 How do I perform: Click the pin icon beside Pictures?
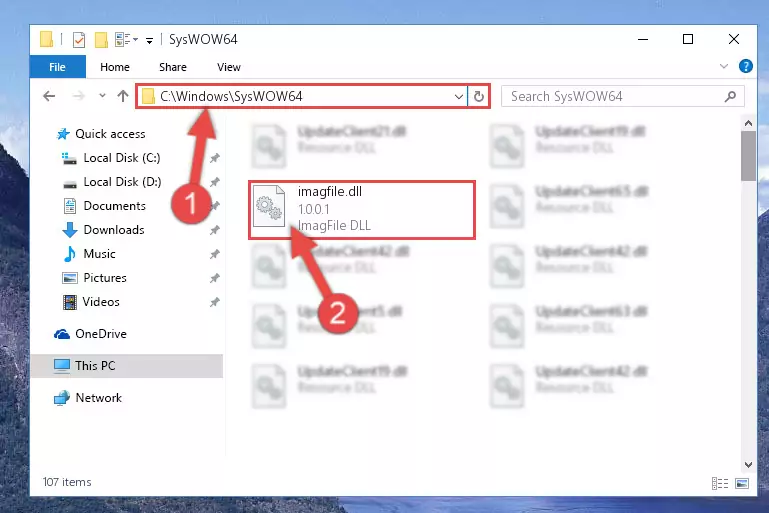(x=214, y=278)
